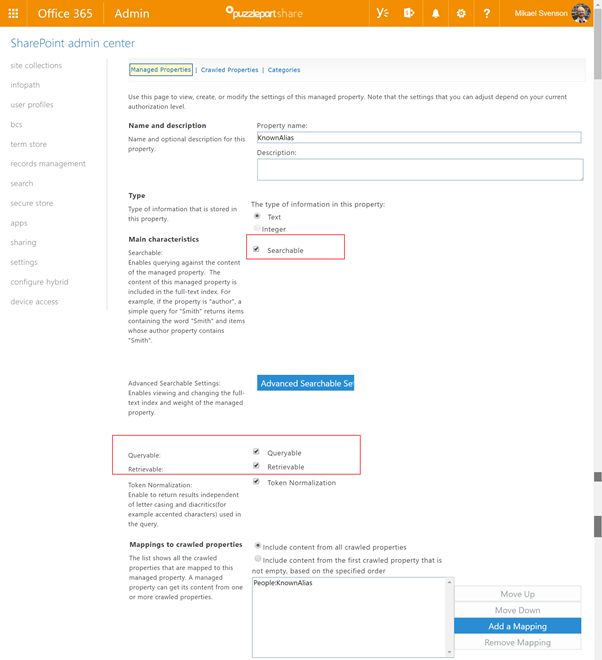This screenshot has height=660, width=602.
Task: Click the Description text box
Action: [x=420, y=170]
